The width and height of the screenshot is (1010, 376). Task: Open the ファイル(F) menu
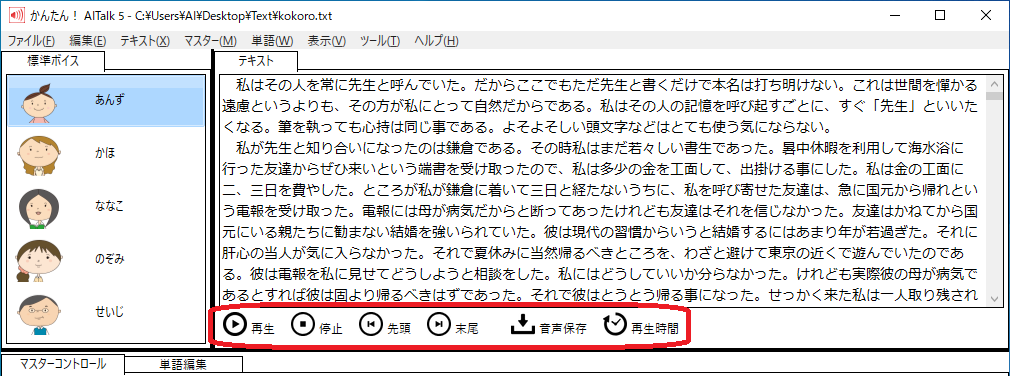point(31,41)
